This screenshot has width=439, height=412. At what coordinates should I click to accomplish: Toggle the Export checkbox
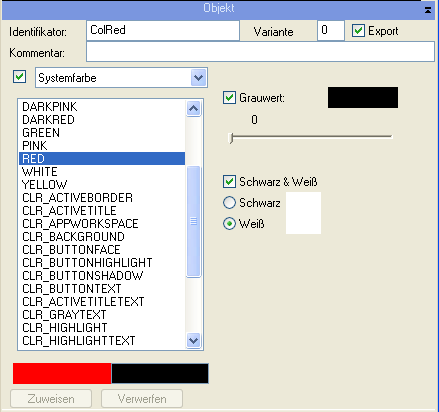(x=358, y=31)
